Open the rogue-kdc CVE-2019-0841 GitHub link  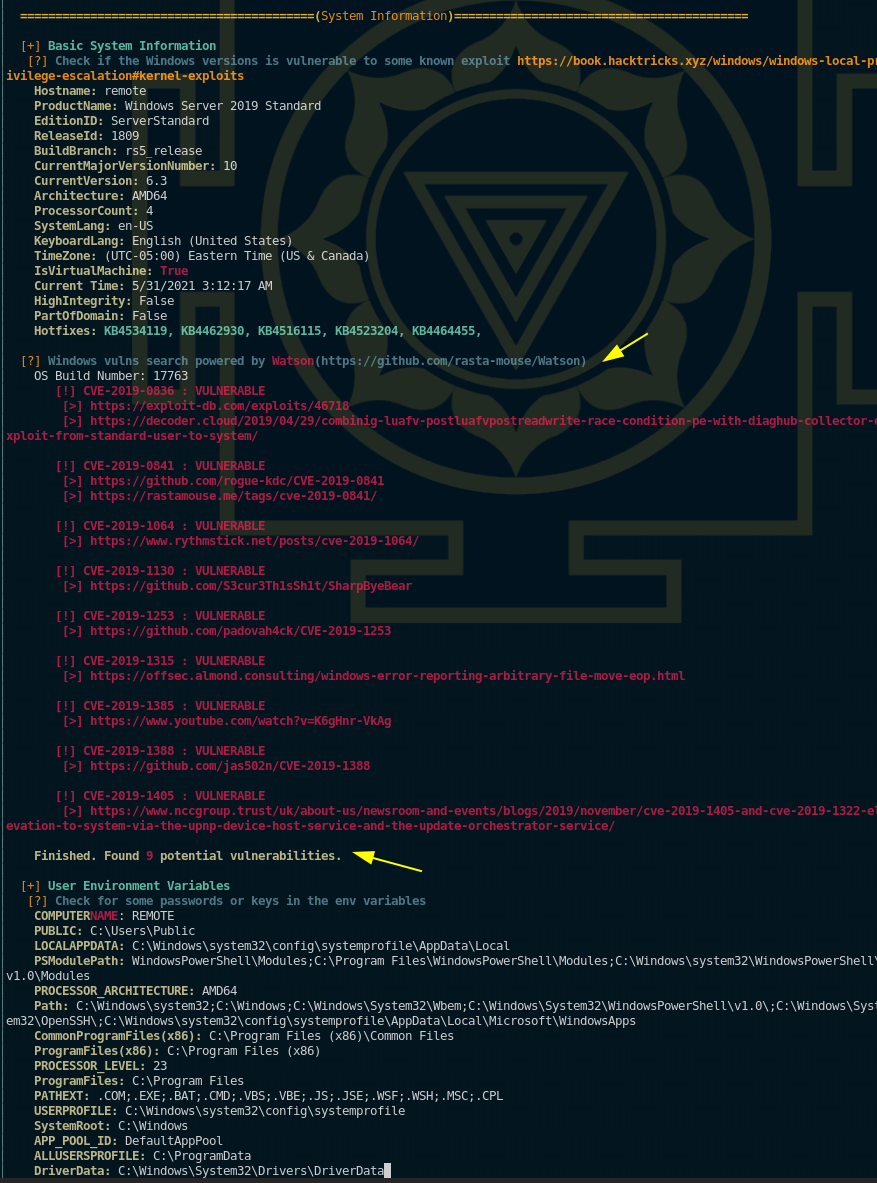pyautogui.click(x=237, y=481)
